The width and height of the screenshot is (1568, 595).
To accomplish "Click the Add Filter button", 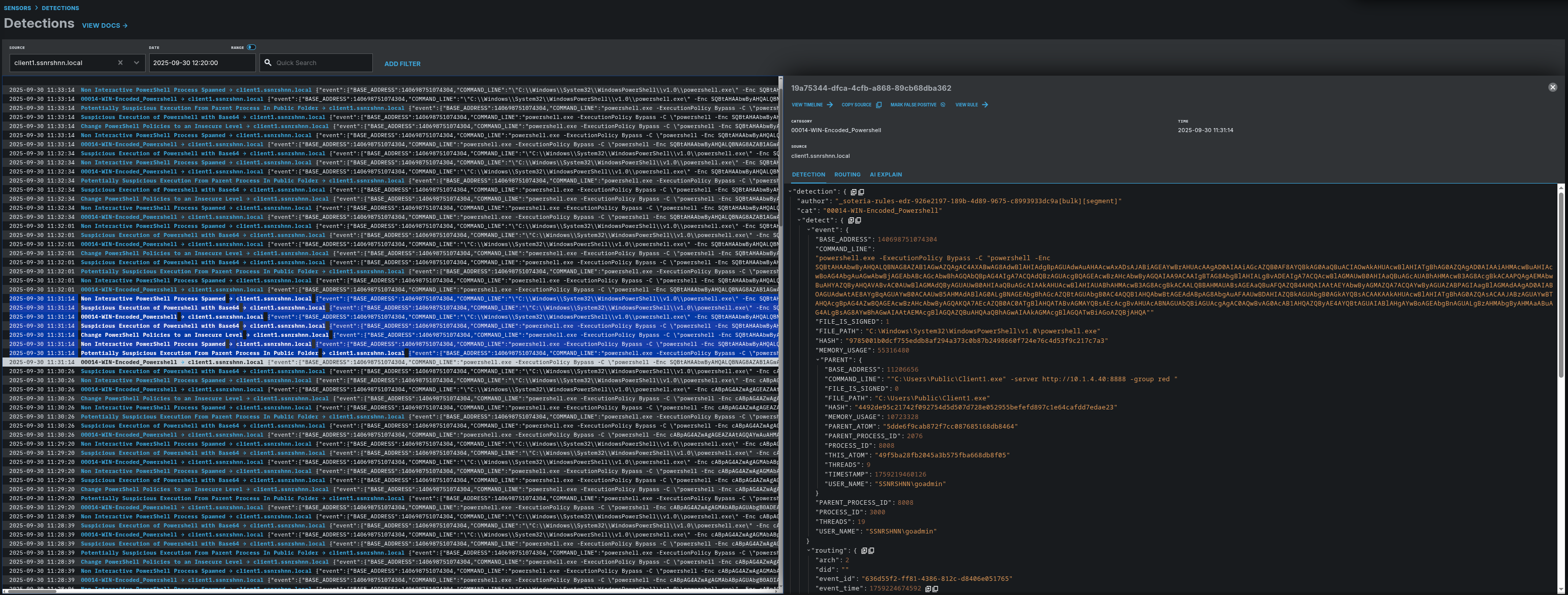I will pos(402,64).
